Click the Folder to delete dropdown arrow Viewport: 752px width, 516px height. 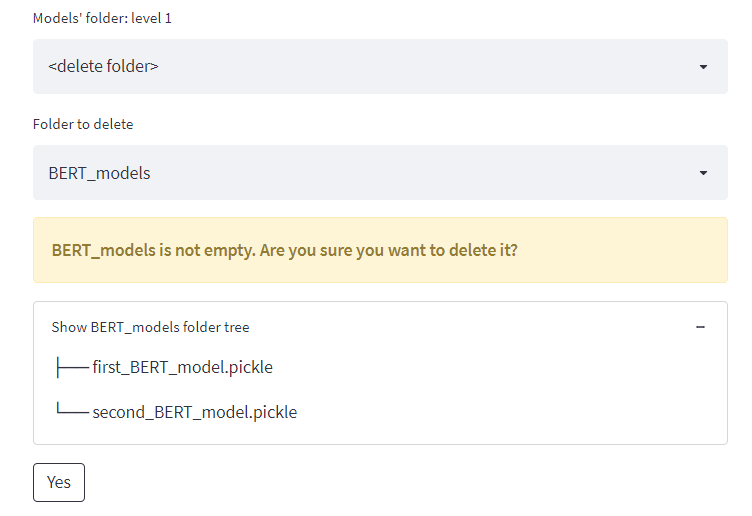point(703,173)
